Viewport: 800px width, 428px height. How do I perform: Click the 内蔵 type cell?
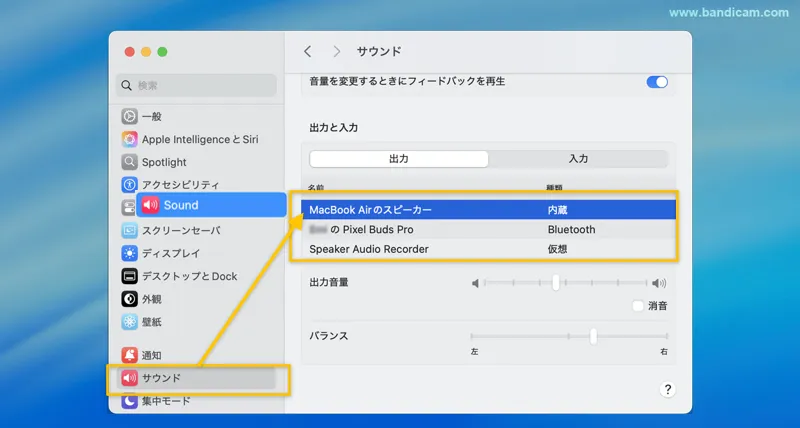[558, 210]
